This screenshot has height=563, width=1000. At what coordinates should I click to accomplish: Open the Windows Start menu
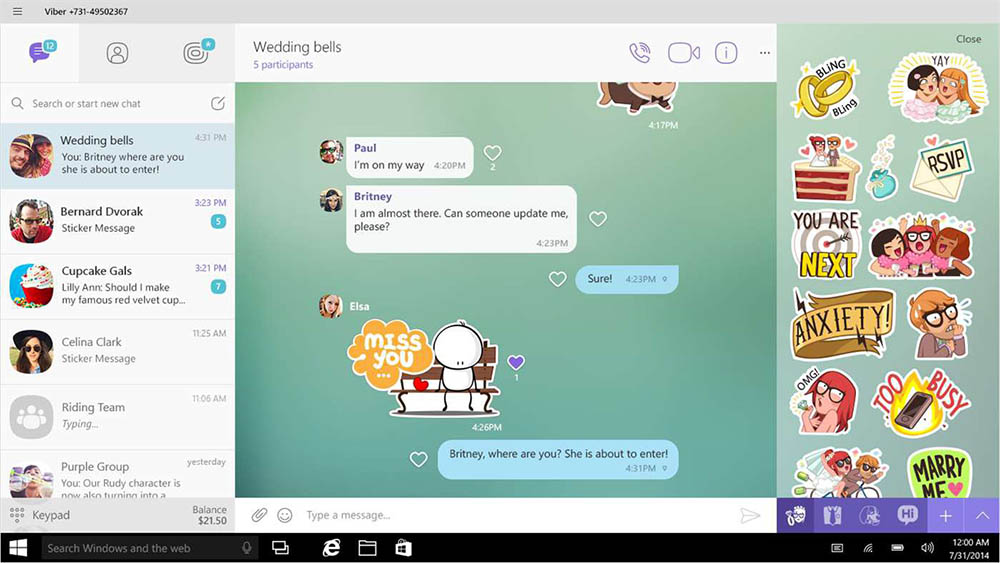[x=18, y=548]
